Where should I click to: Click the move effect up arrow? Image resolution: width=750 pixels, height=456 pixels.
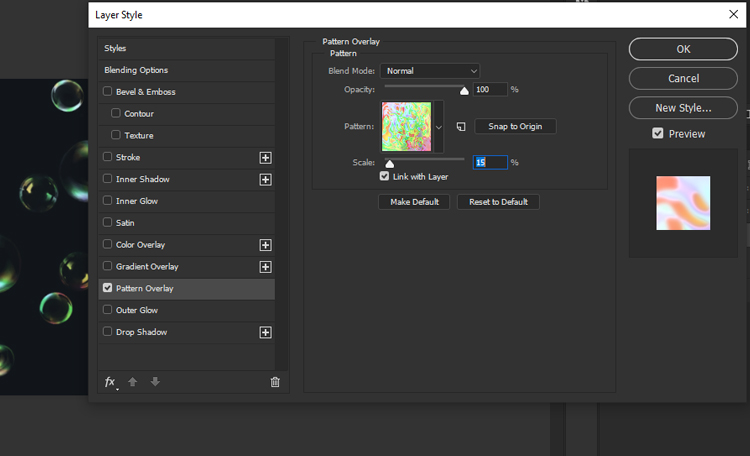point(133,382)
